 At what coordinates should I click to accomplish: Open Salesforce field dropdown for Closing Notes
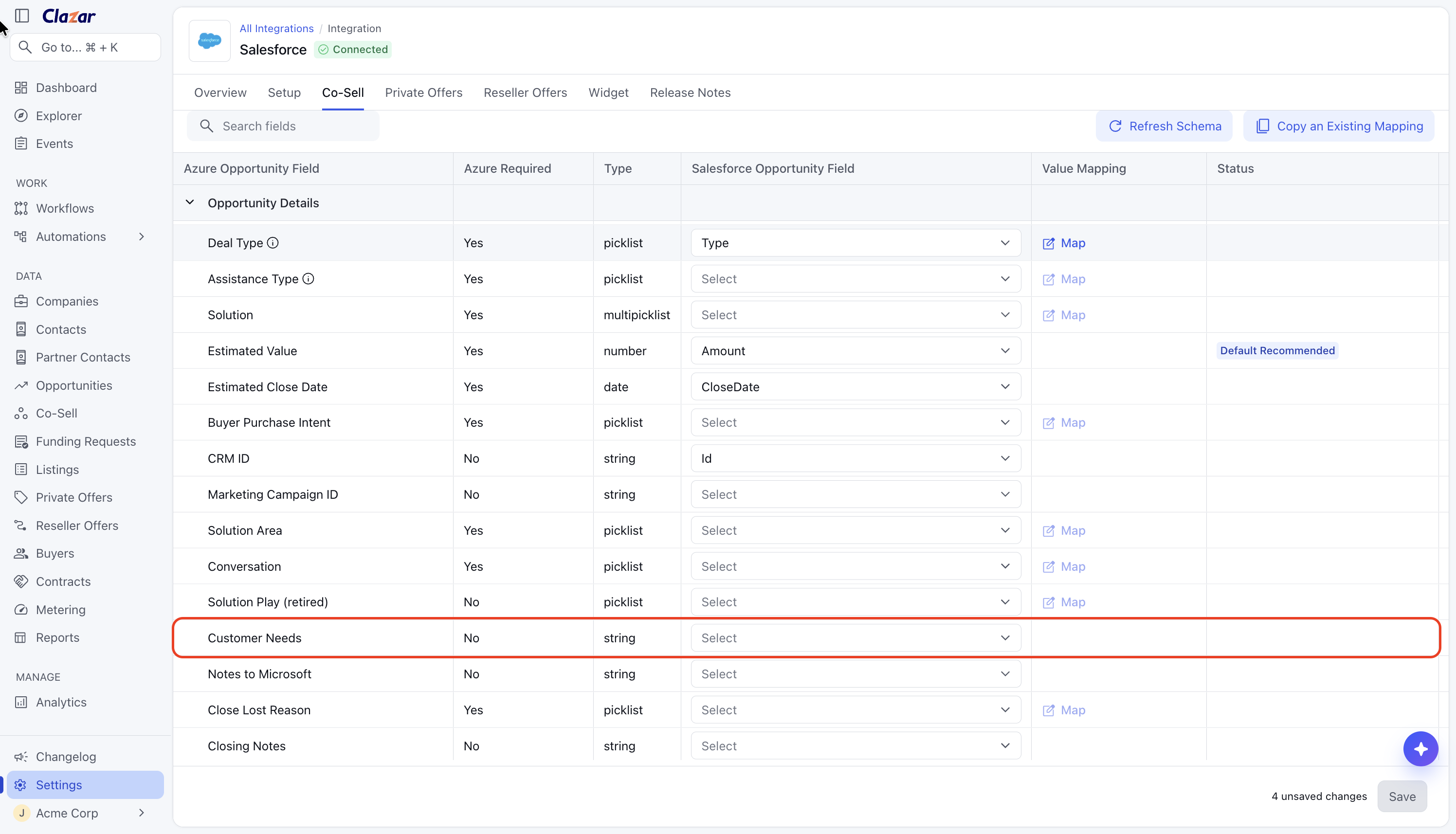[855, 746]
